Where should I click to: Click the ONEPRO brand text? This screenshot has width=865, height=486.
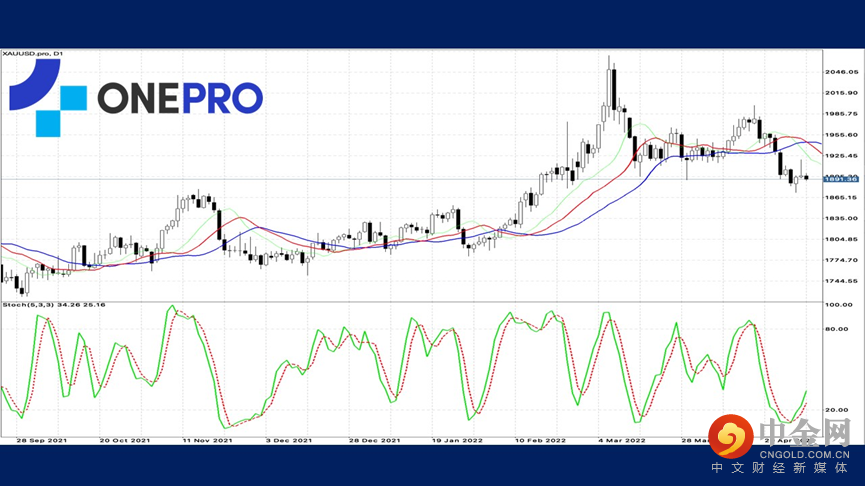180,98
